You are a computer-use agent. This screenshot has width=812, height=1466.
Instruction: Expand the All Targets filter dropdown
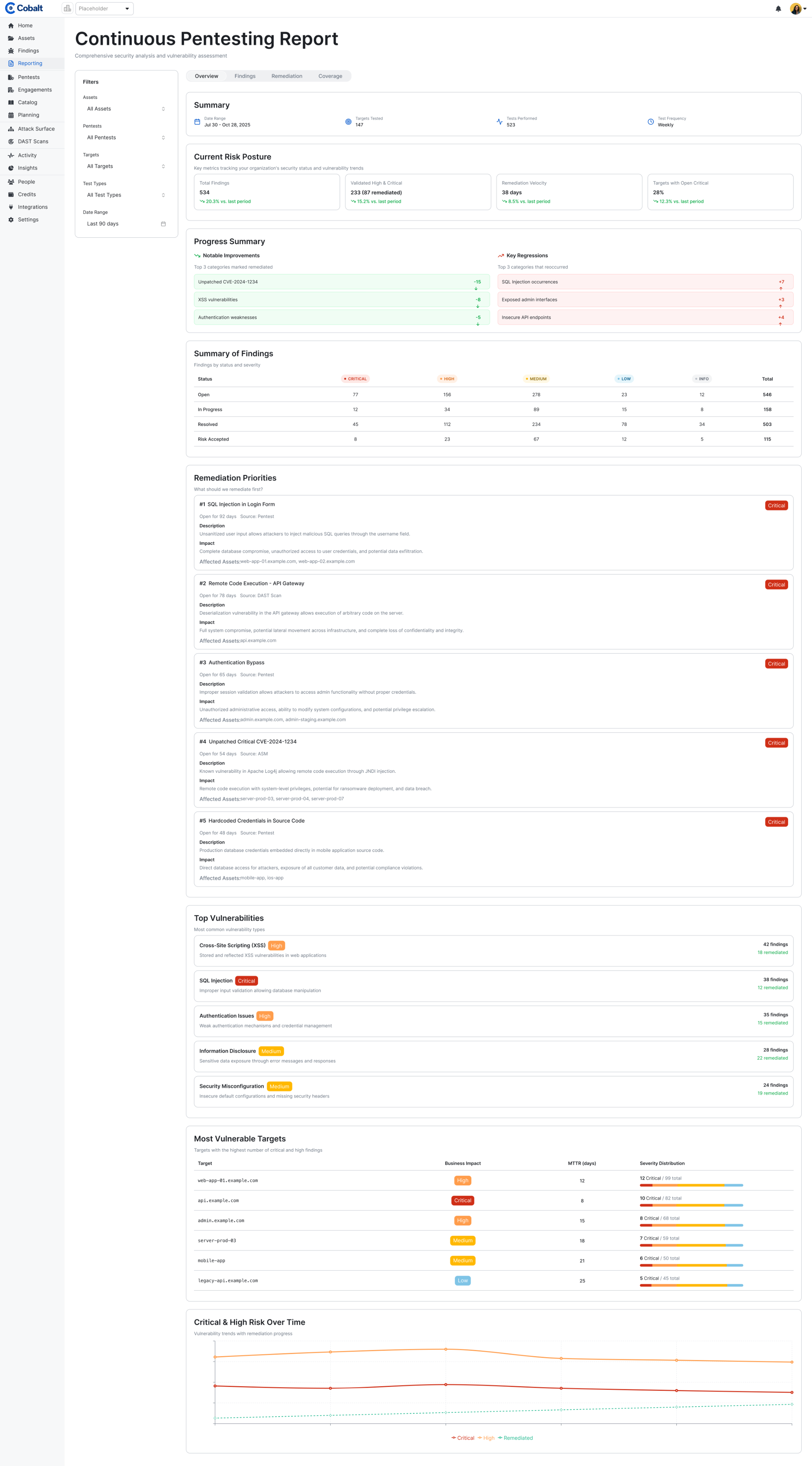pos(126,166)
